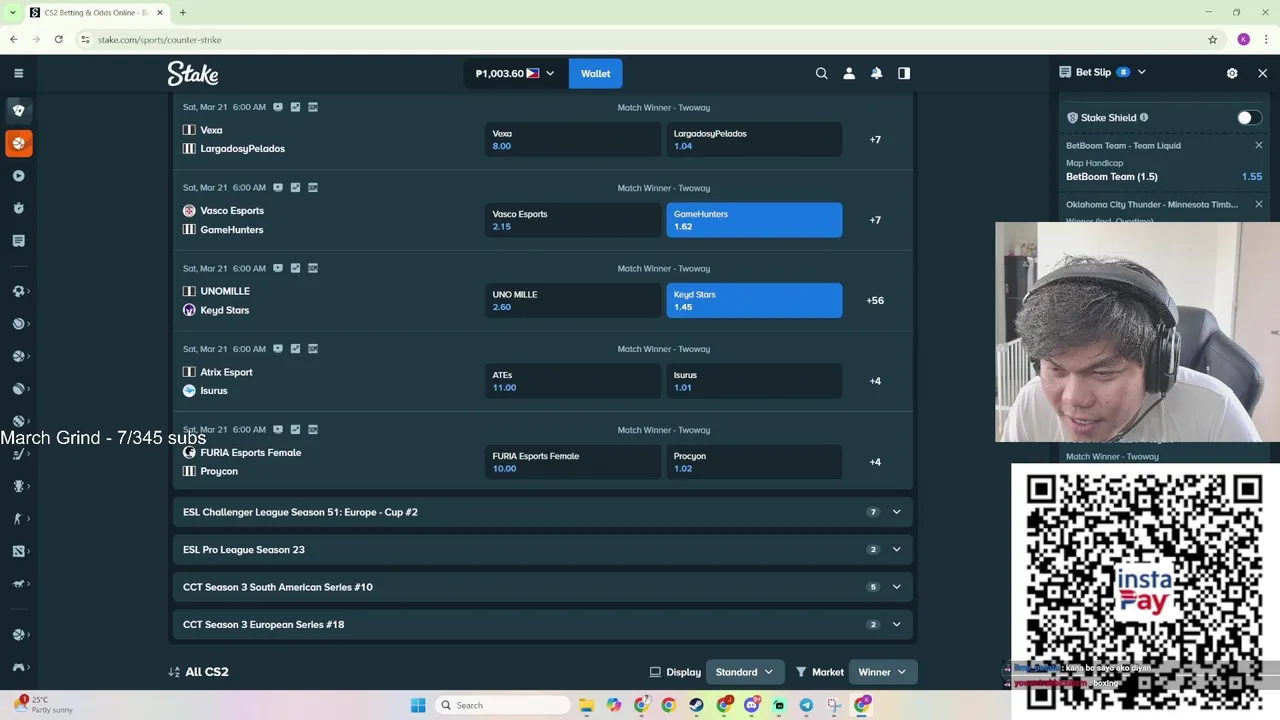Open Starting Soon stopwatch icon in sidebar
This screenshot has width=1280, height=720.
coord(18,208)
